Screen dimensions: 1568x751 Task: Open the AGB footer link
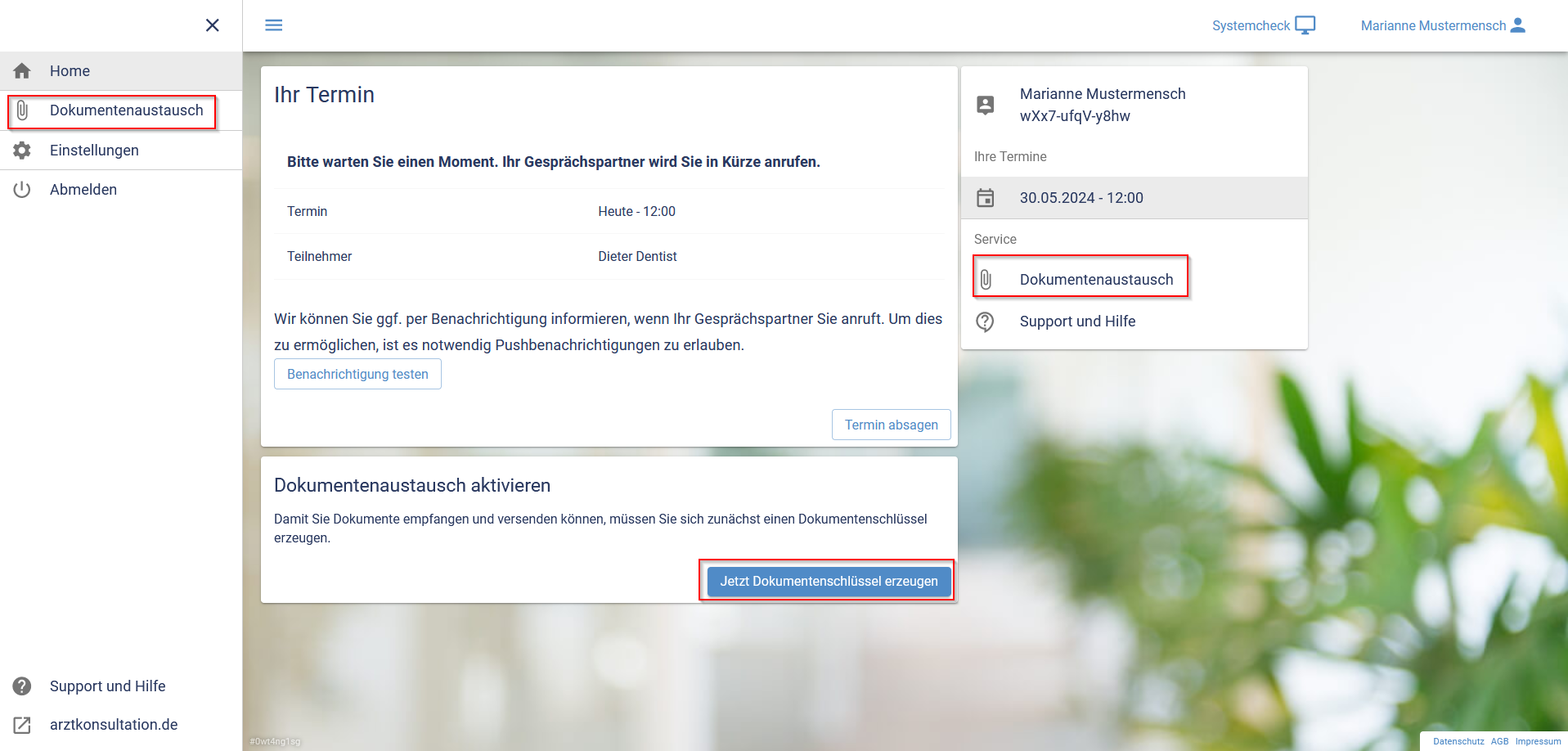point(1499,741)
